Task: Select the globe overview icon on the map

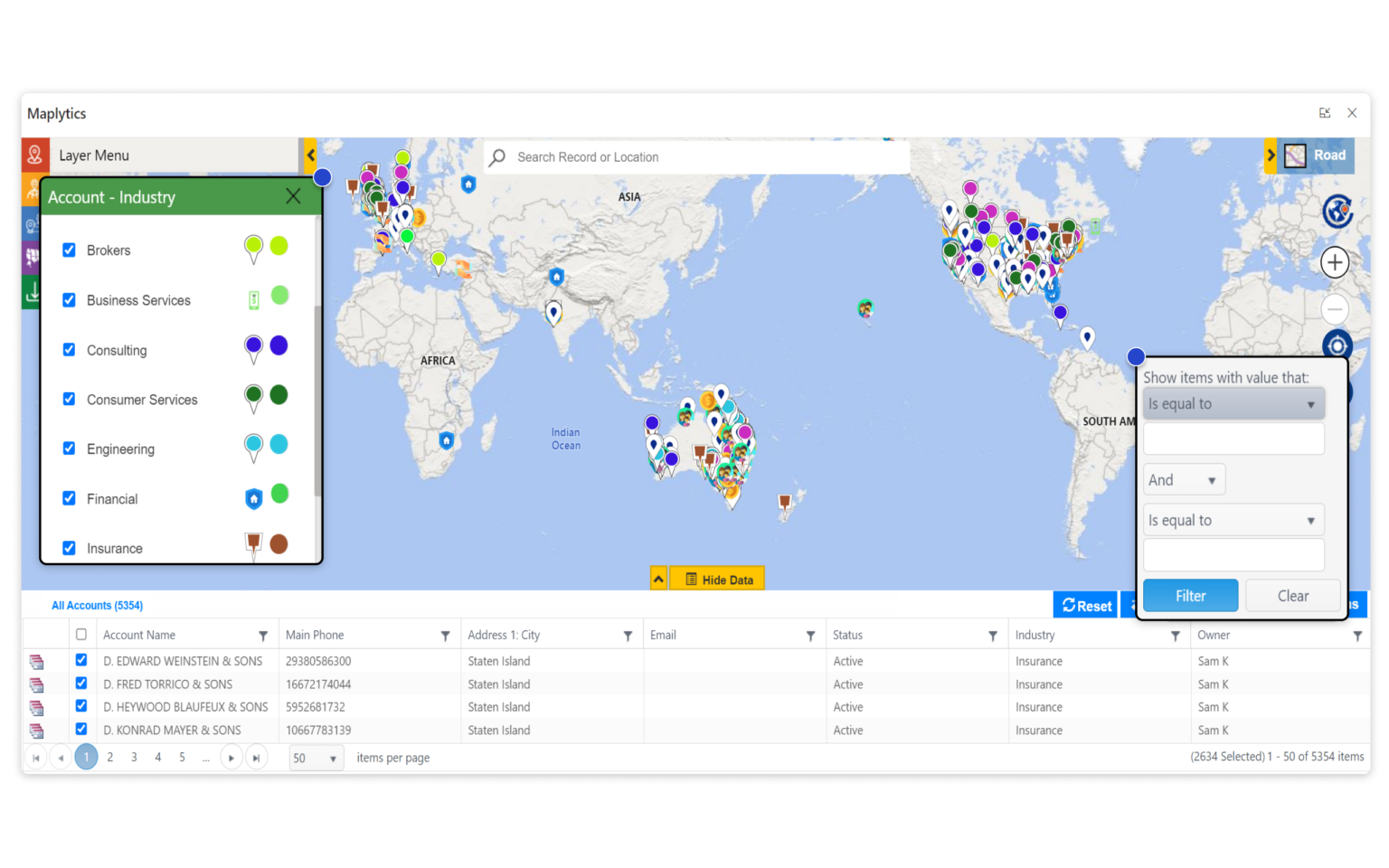Action: (1336, 212)
